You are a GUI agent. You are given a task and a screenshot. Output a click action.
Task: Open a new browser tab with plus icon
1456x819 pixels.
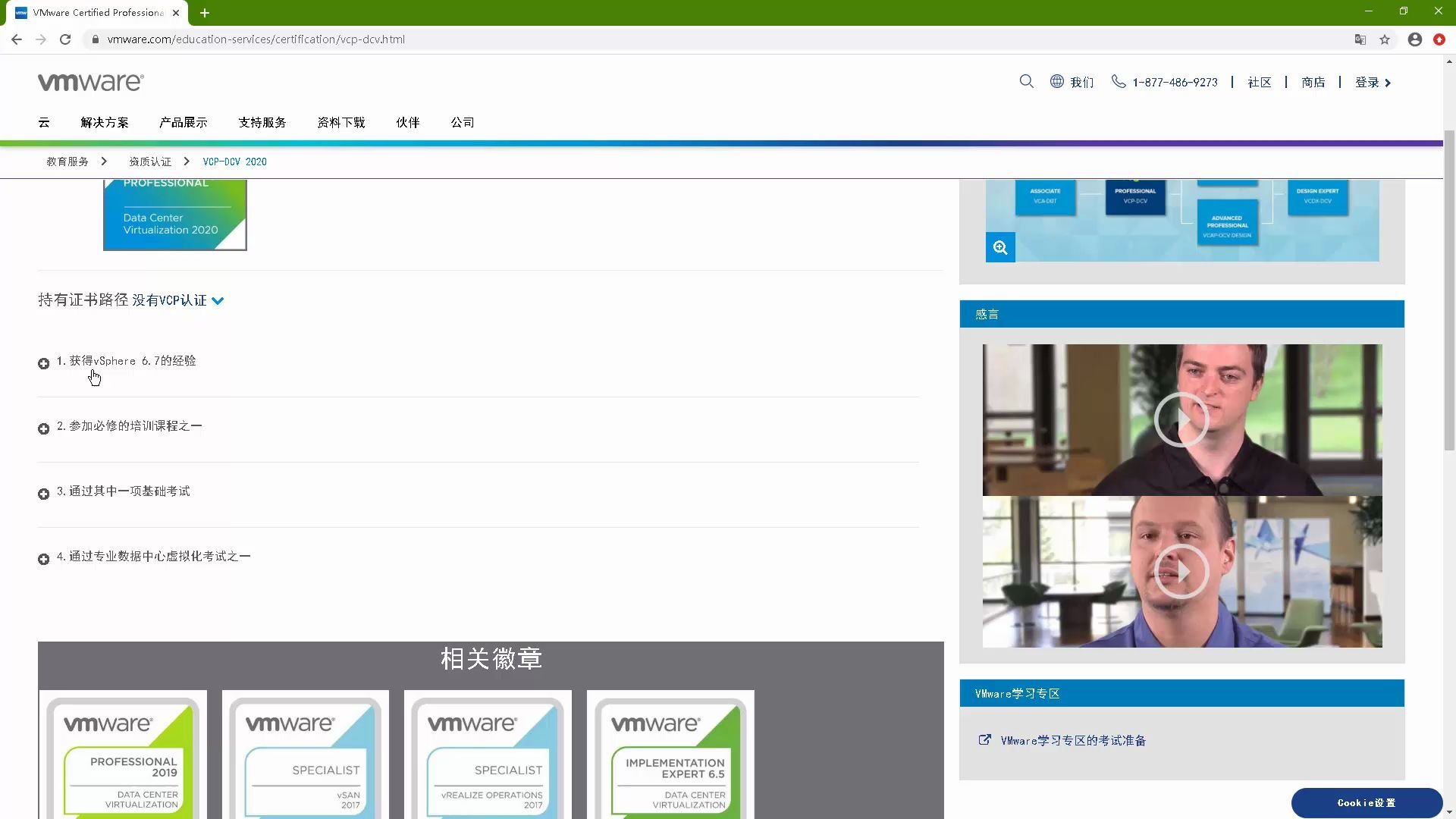tap(205, 13)
